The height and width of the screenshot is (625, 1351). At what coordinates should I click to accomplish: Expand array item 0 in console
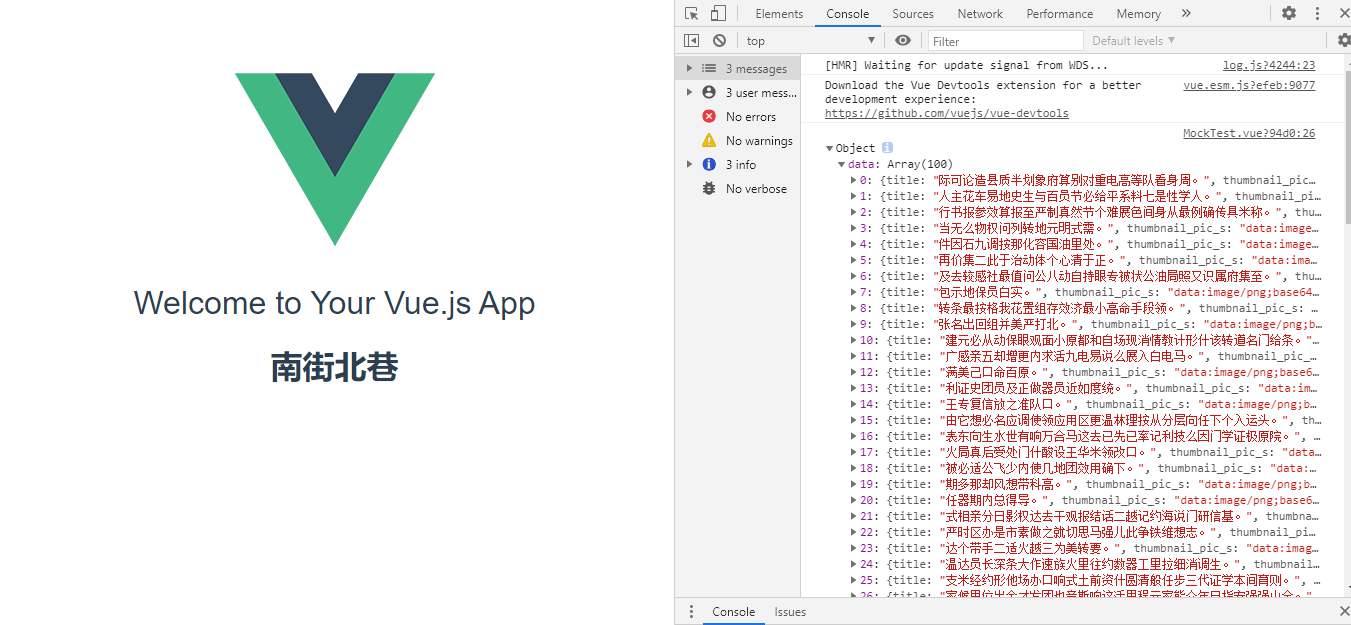pos(853,180)
